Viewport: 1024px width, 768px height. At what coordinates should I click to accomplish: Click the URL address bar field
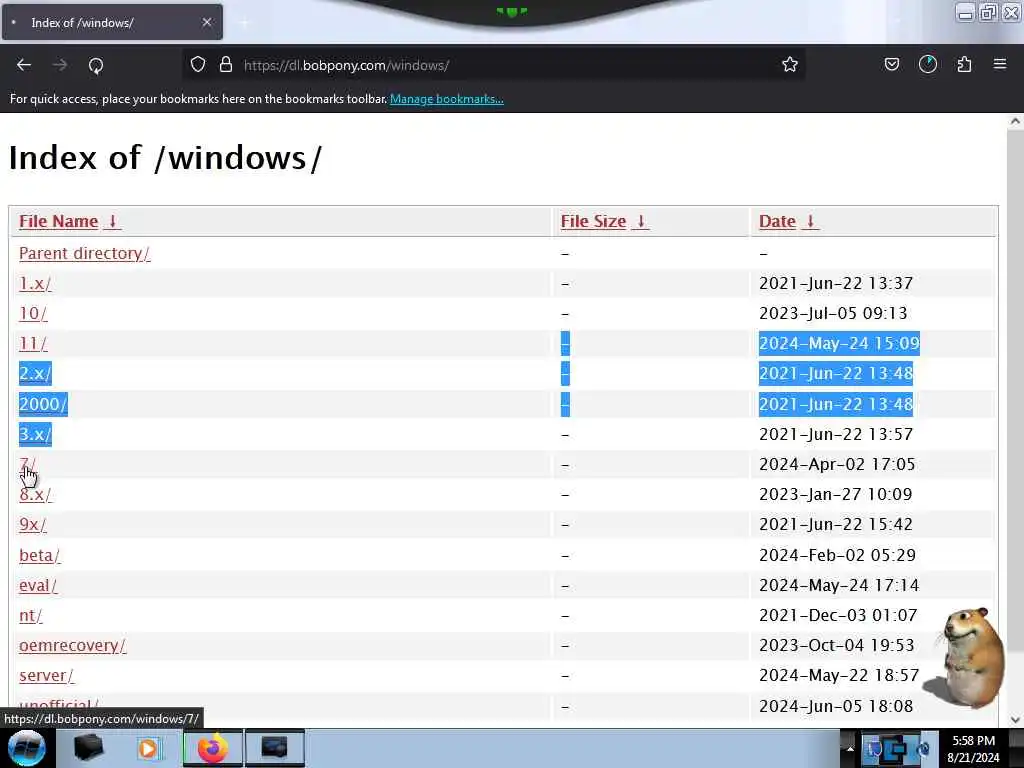pyautogui.click(x=494, y=65)
